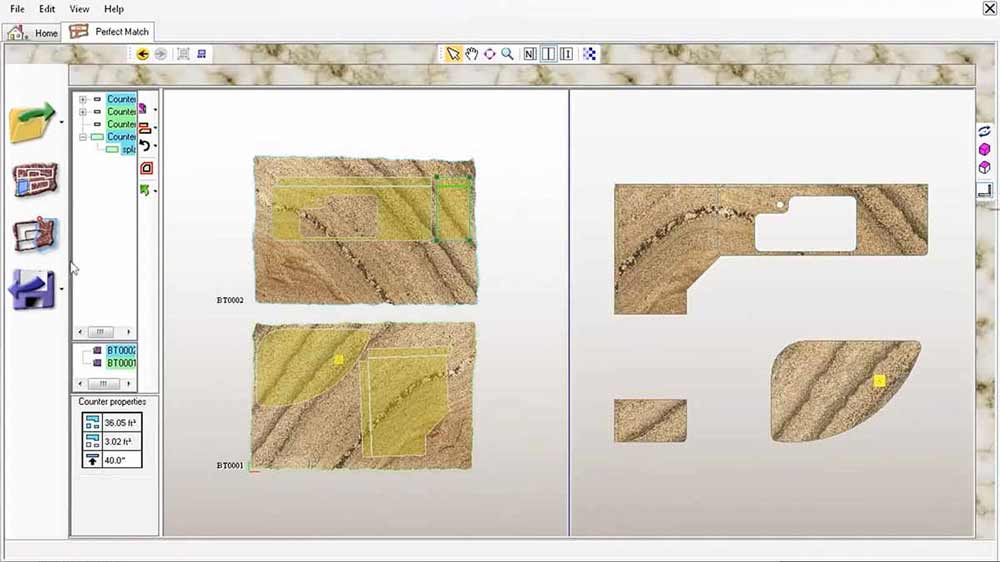This screenshot has height=562, width=1000.
Task: Click the slab layout puzzle icon
Action: coord(35,179)
